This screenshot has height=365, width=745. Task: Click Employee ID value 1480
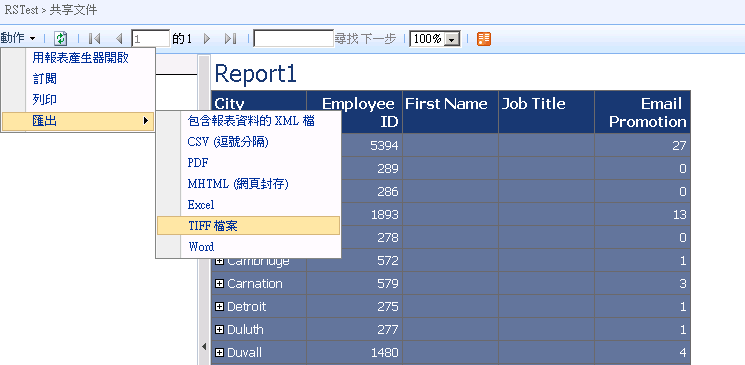pos(384,353)
